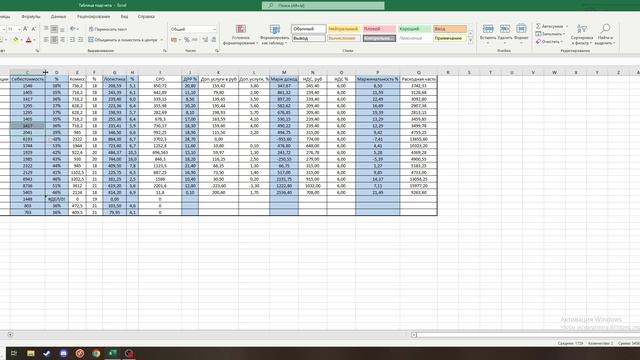This screenshot has width=640, height=360.
Task: Apply orange Input cell style
Action: coord(450,29)
